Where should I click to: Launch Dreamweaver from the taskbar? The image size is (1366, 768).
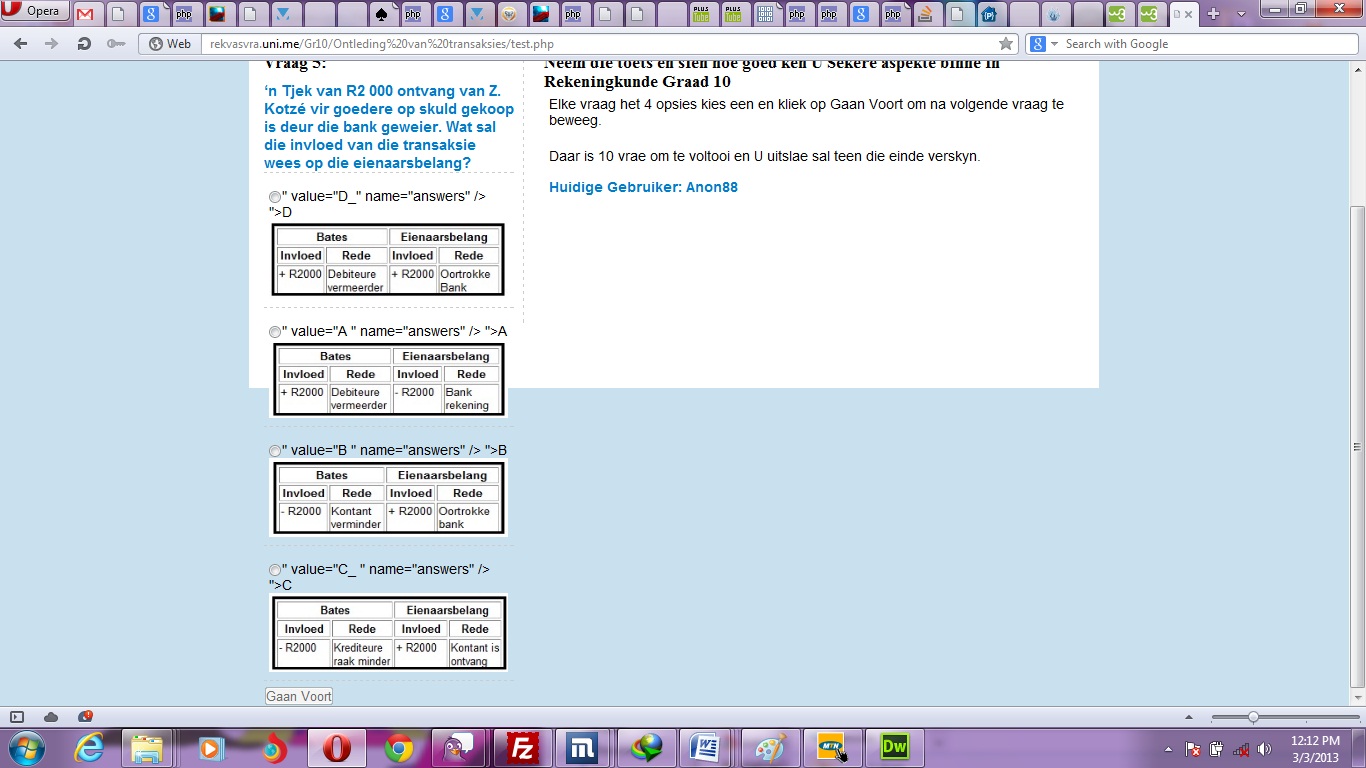(x=893, y=748)
